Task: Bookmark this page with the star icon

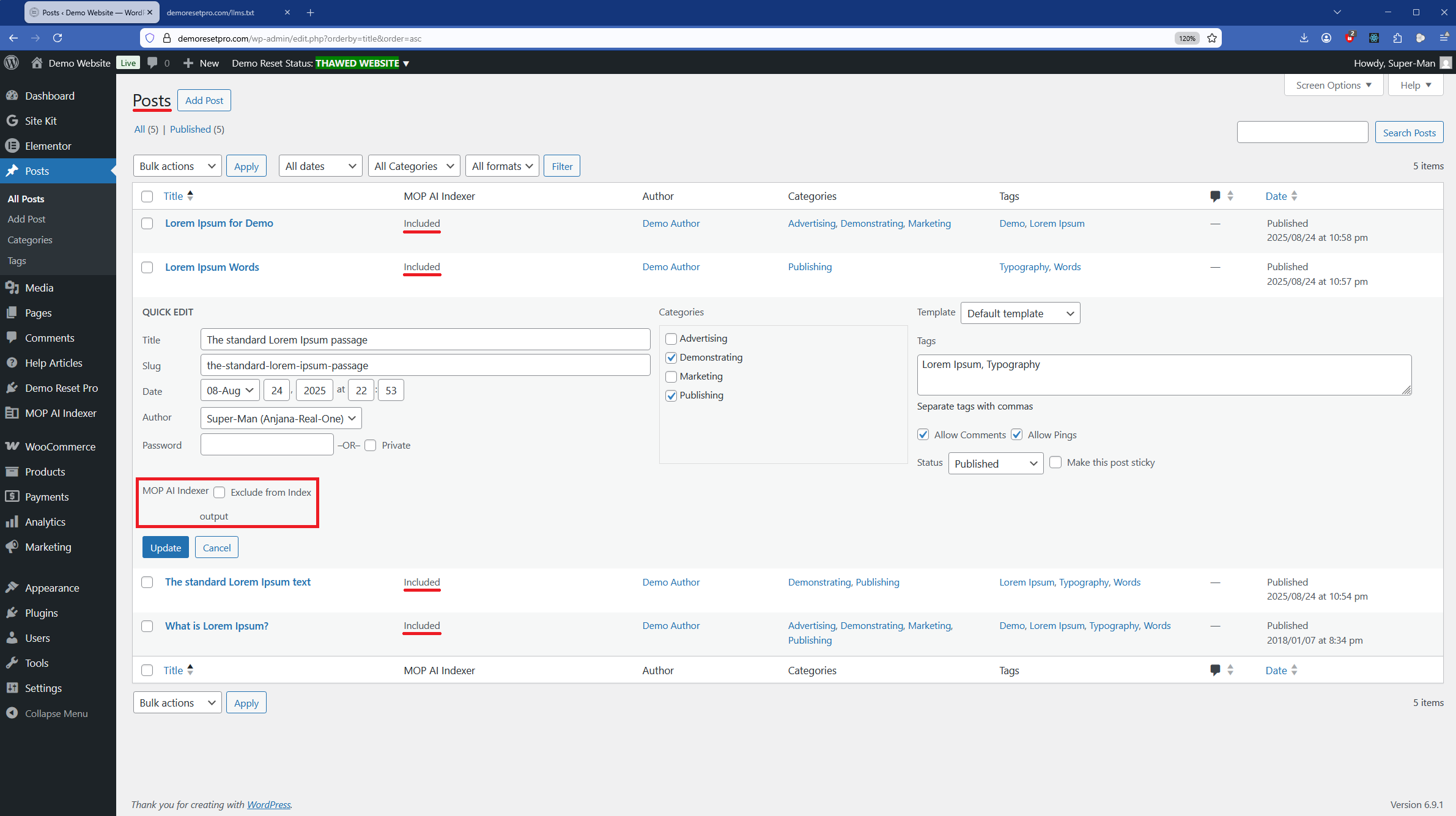Action: (x=1212, y=38)
